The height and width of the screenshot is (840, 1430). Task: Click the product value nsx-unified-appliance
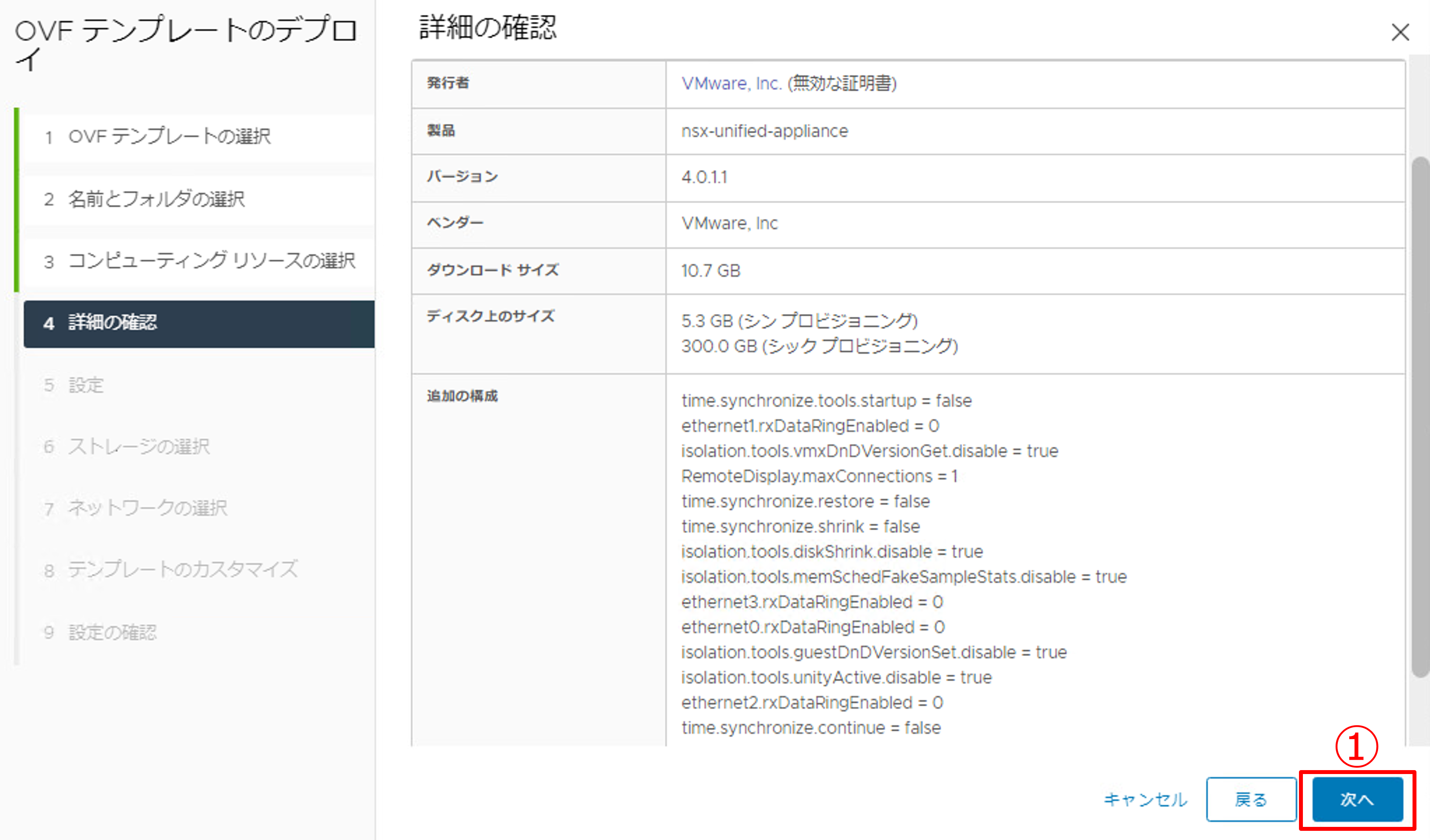764,131
